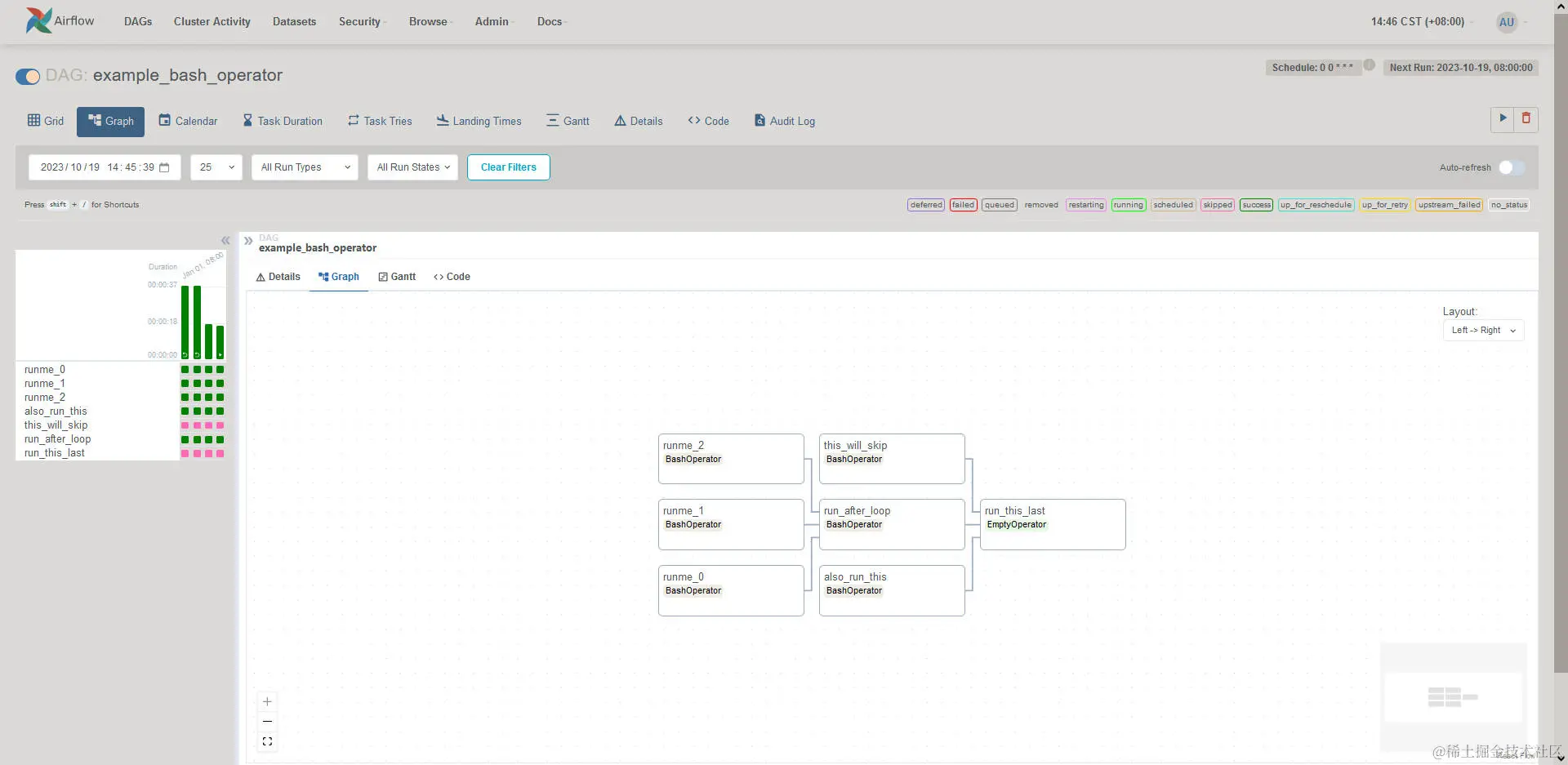Screen dimensions: 1568x765
Task: Open the top-bar Details view
Action: pos(639,121)
